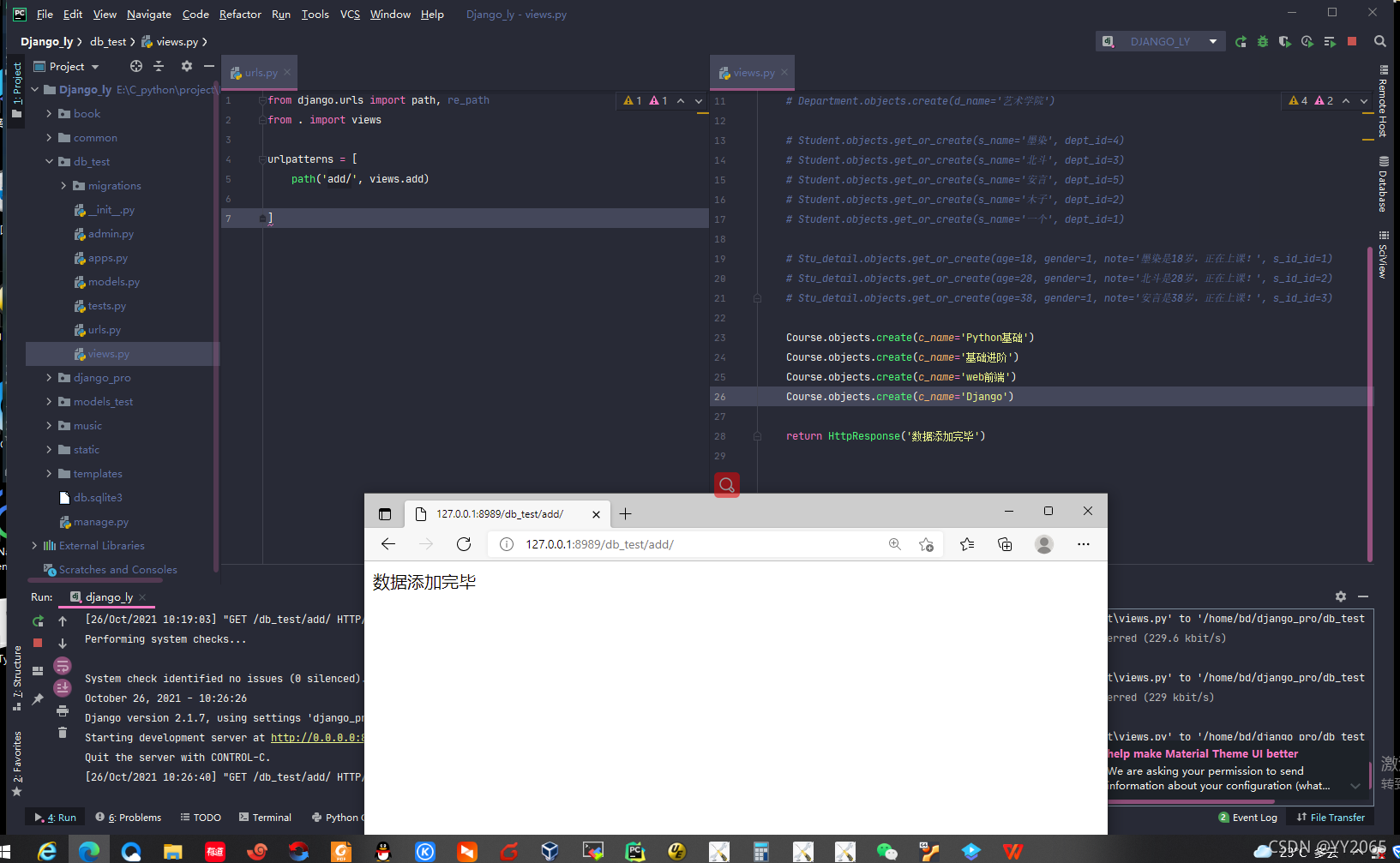This screenshot has width=1400, height=863.
Task: Clear all Run console output
Action: (63, 732)
